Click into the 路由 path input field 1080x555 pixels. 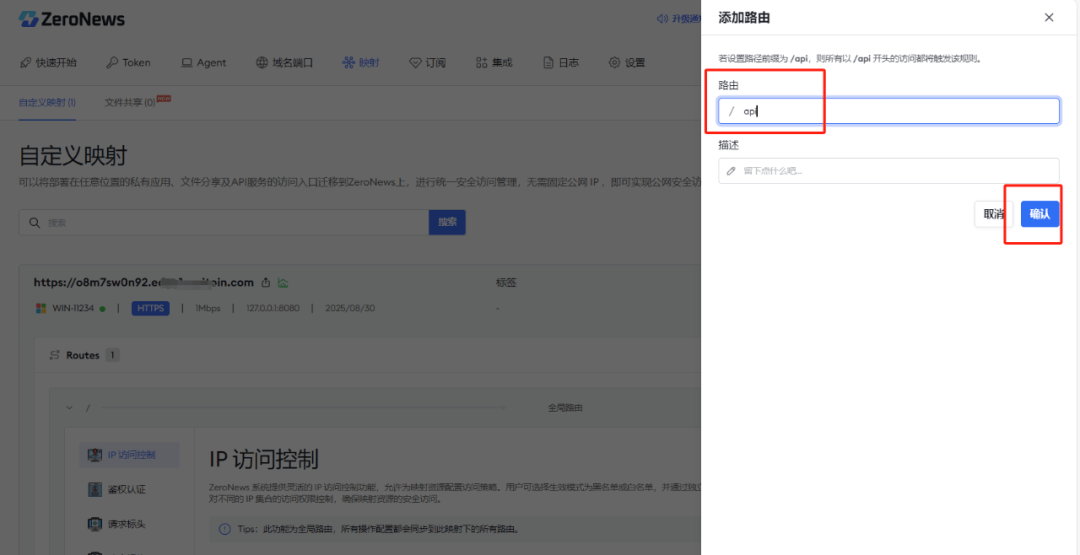[x=895, y=111]
